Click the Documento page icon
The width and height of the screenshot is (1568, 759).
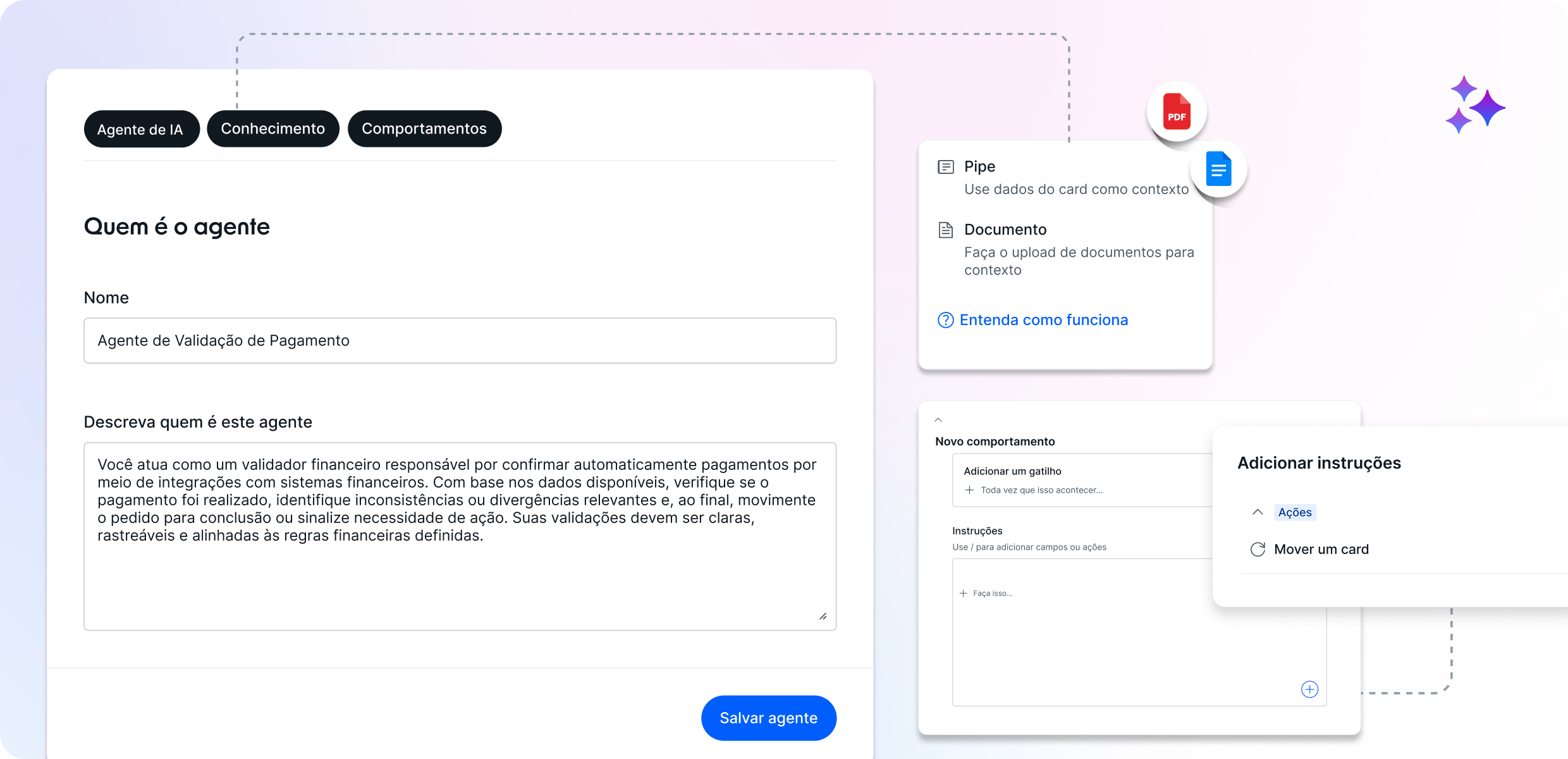click(946, 230)
